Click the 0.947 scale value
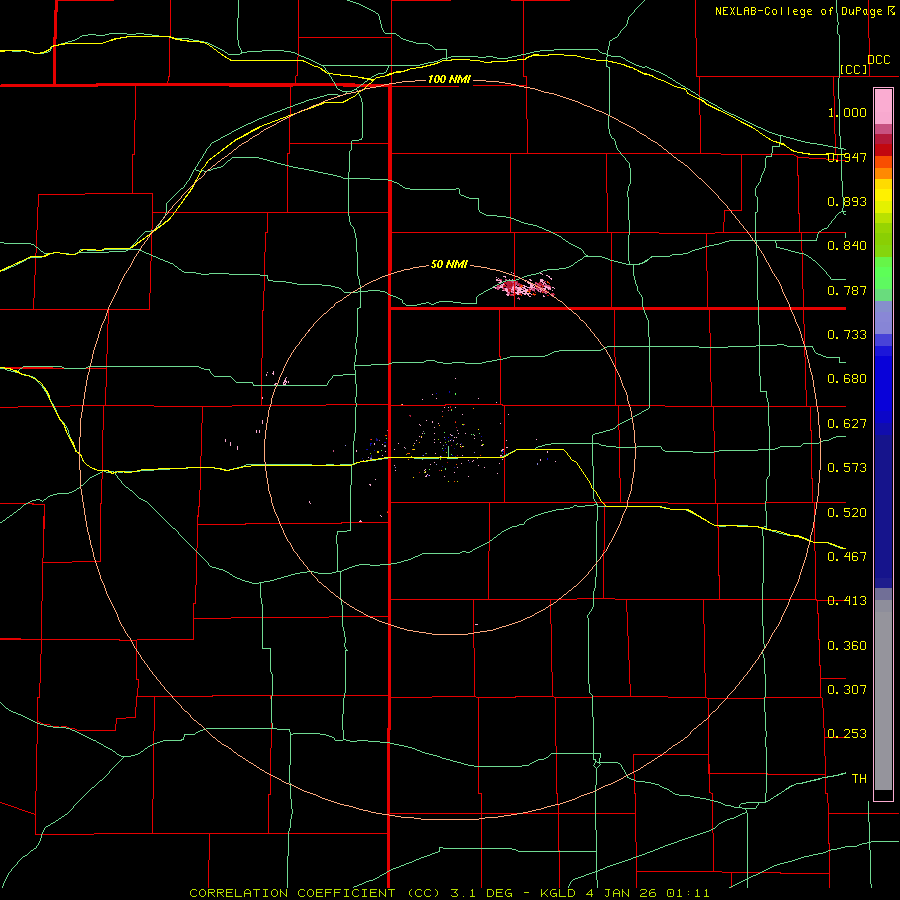The height and width of the screenshot is (900, 900). 847,157
